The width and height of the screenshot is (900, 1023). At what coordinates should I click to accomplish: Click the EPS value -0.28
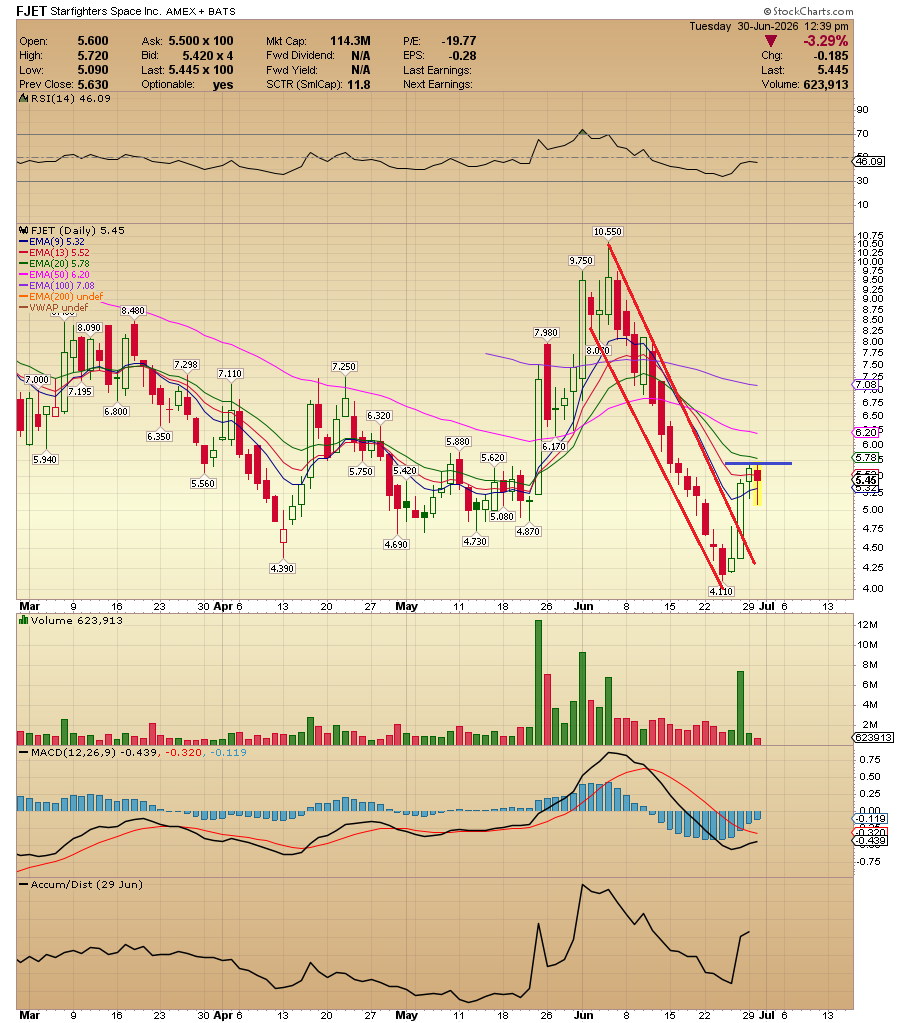tap(462, 55)
